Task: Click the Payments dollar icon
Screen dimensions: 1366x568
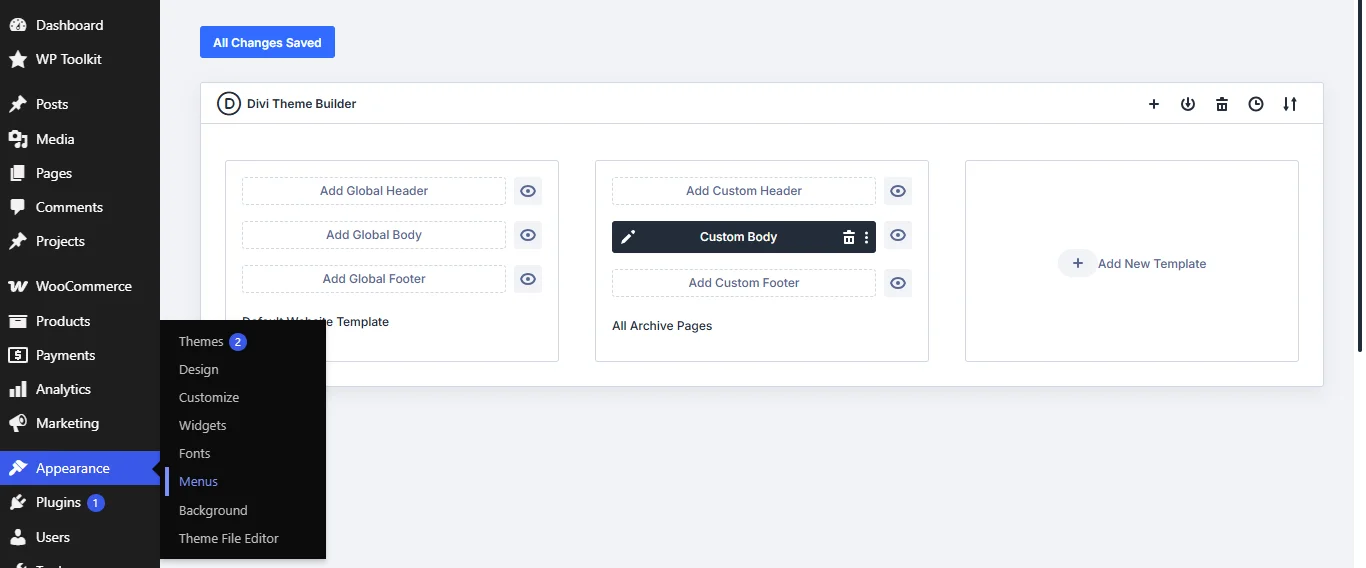Action: (x=17, y=355)
